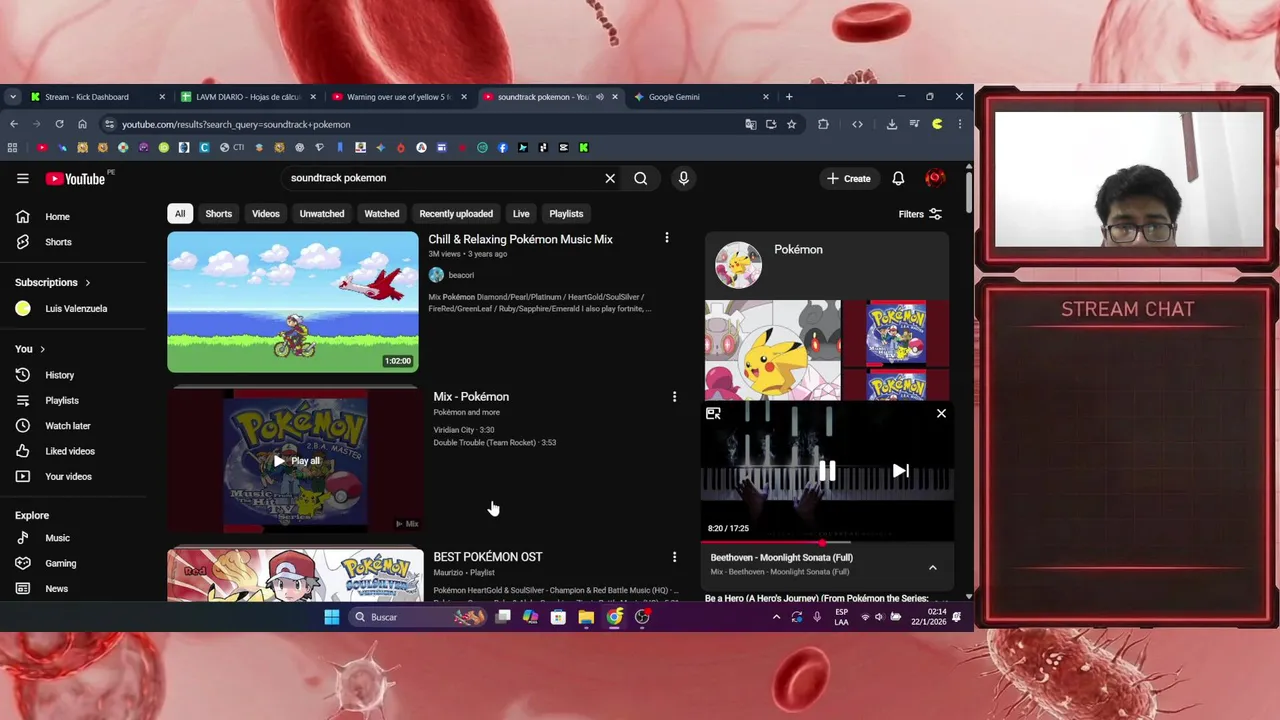Bookmark this page with the star icon

[791, 124]
